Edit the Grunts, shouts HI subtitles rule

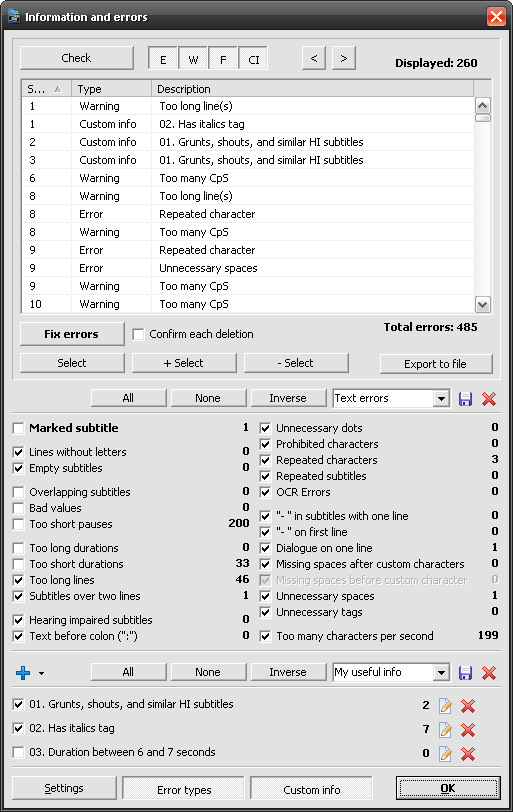pos(445,705)
